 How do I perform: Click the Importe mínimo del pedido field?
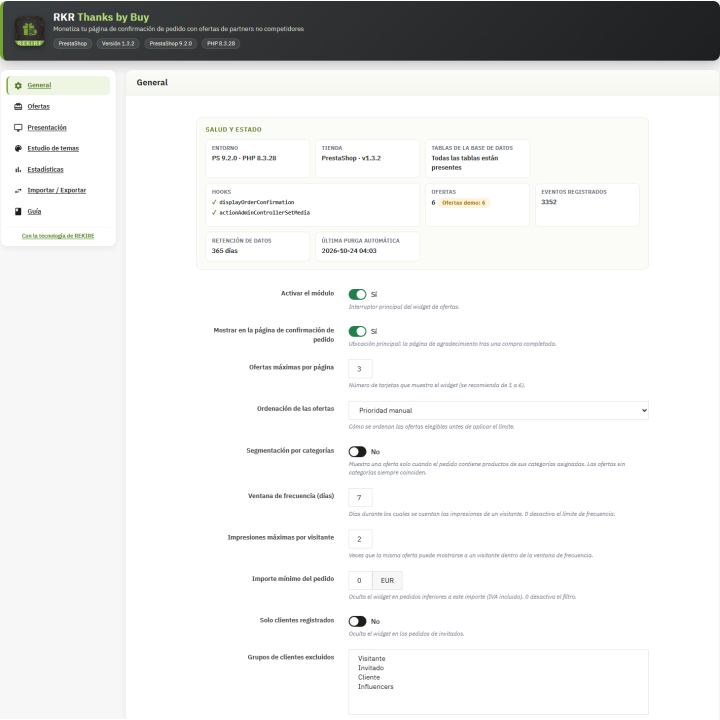[x=360, y=580]
